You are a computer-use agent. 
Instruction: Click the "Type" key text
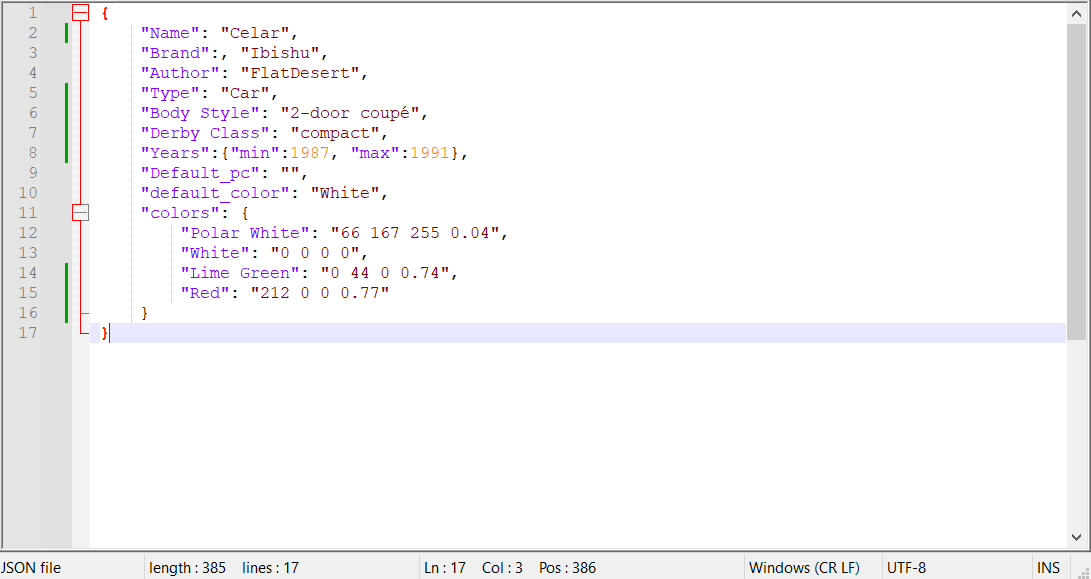170,93
